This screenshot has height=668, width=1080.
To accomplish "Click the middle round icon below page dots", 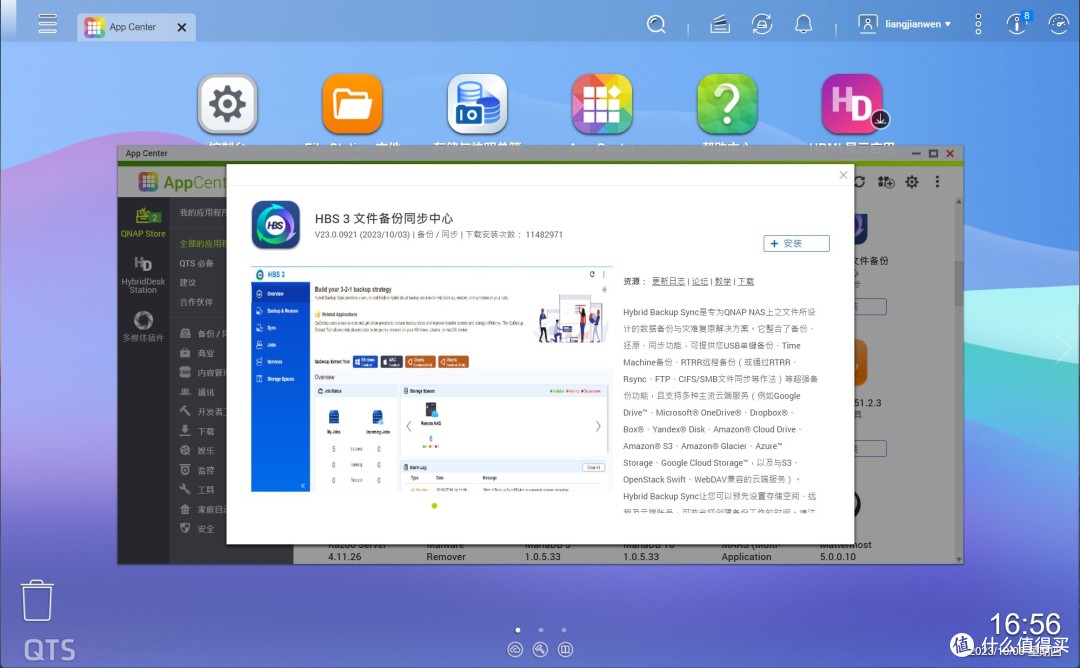I will click(x=540, y=649).
